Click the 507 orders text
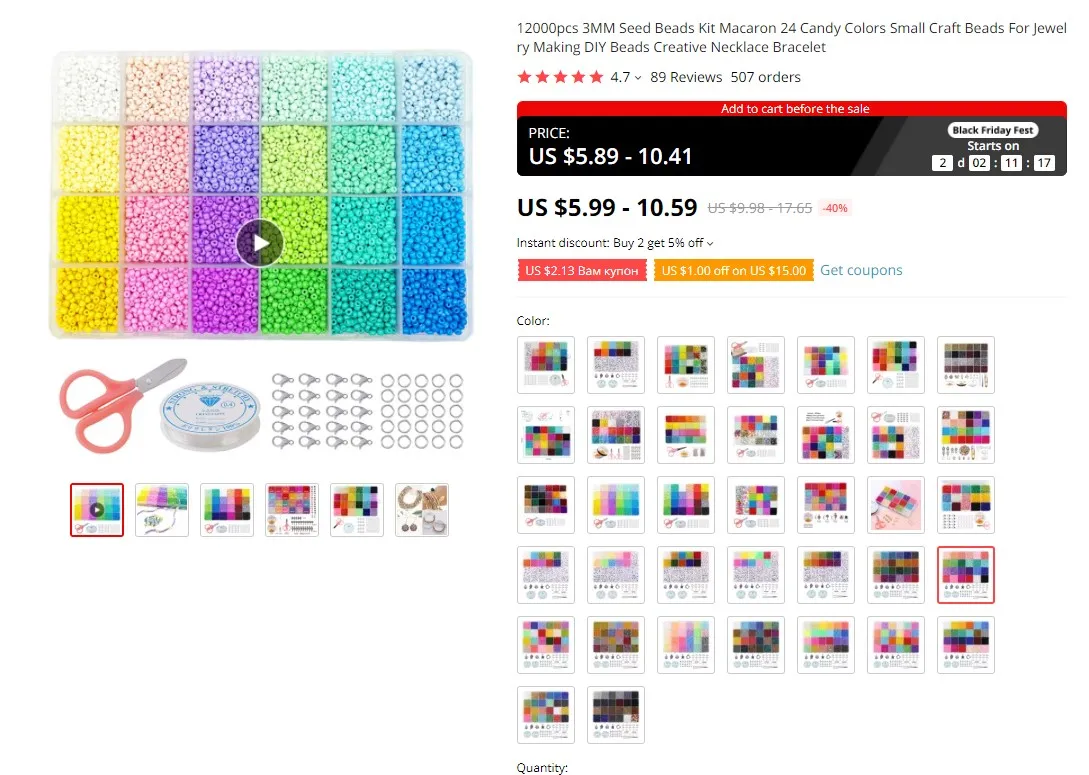The width and height of the screenshot is (1089, 775). (x=765, y=77)
